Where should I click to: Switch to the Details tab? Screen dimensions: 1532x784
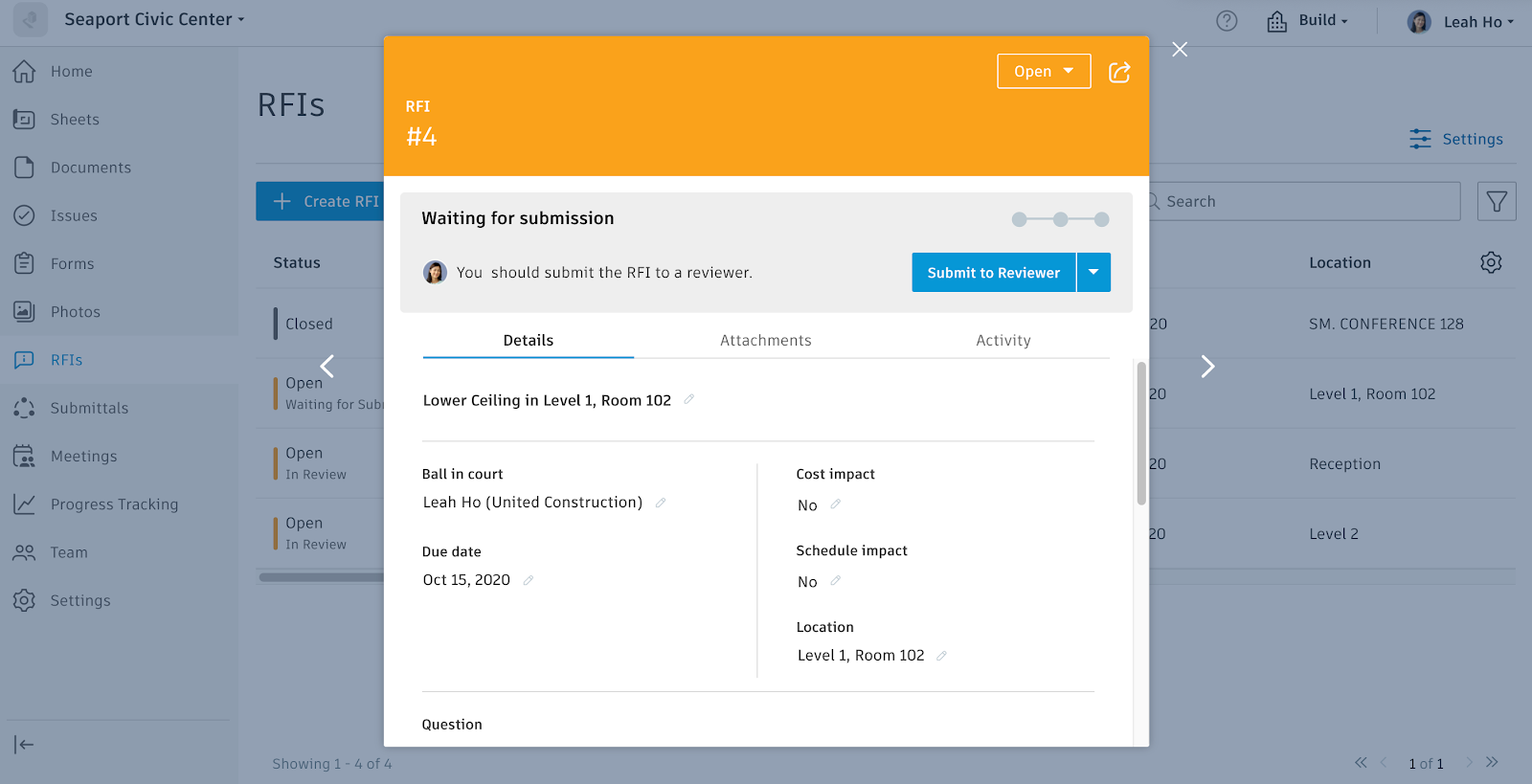click(x=529, y=340)
